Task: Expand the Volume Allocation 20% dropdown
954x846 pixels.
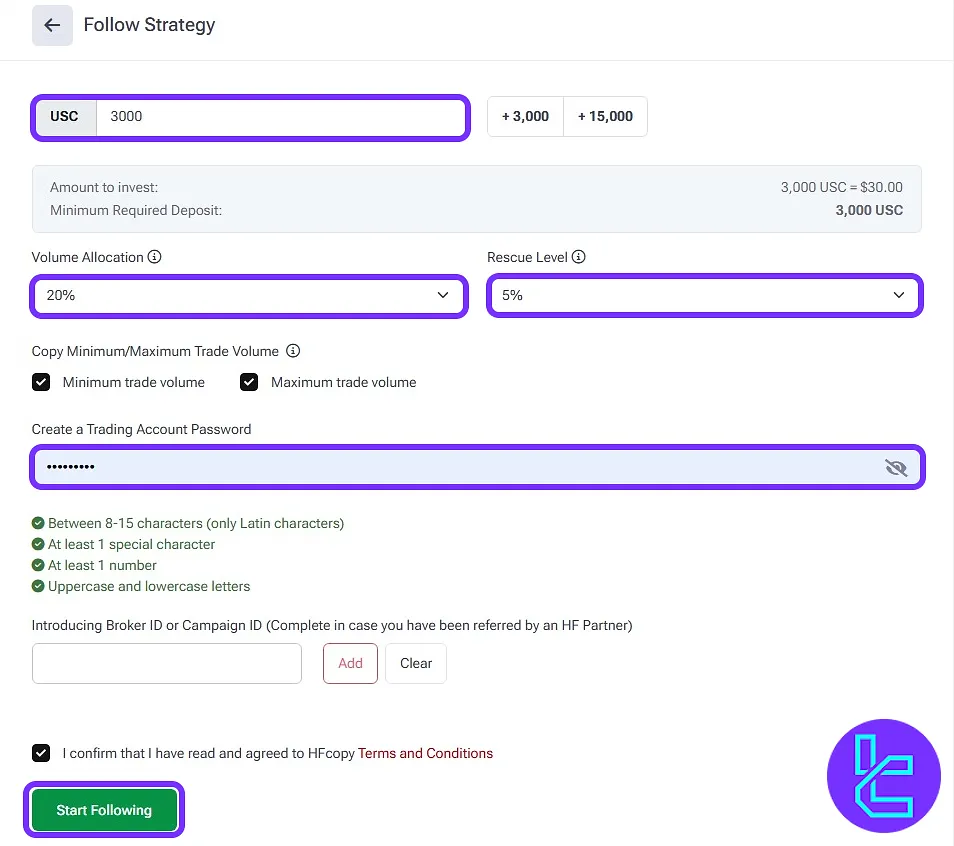Action: tap(249, 296)
